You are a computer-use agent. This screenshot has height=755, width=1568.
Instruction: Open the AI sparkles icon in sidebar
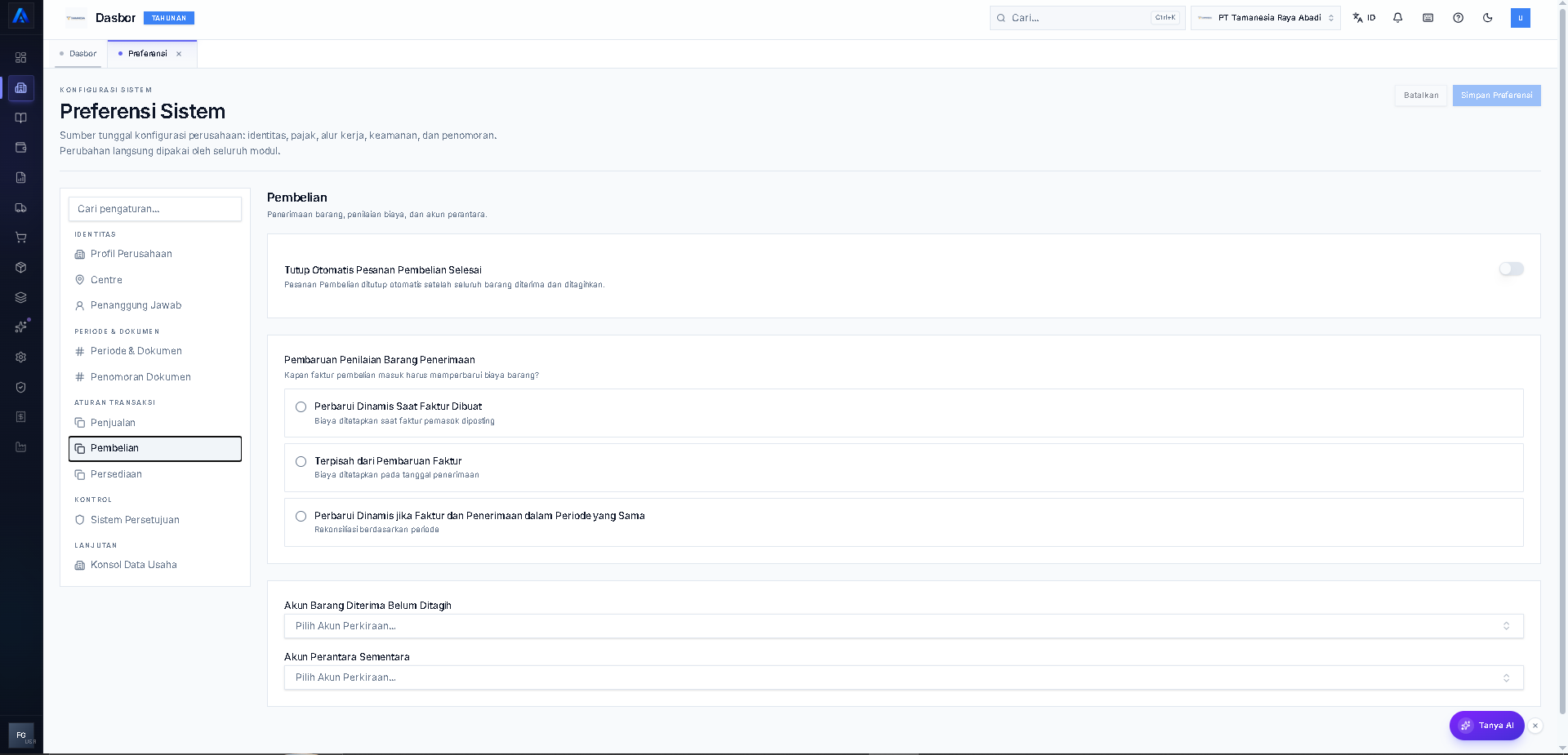coord(21,327)
